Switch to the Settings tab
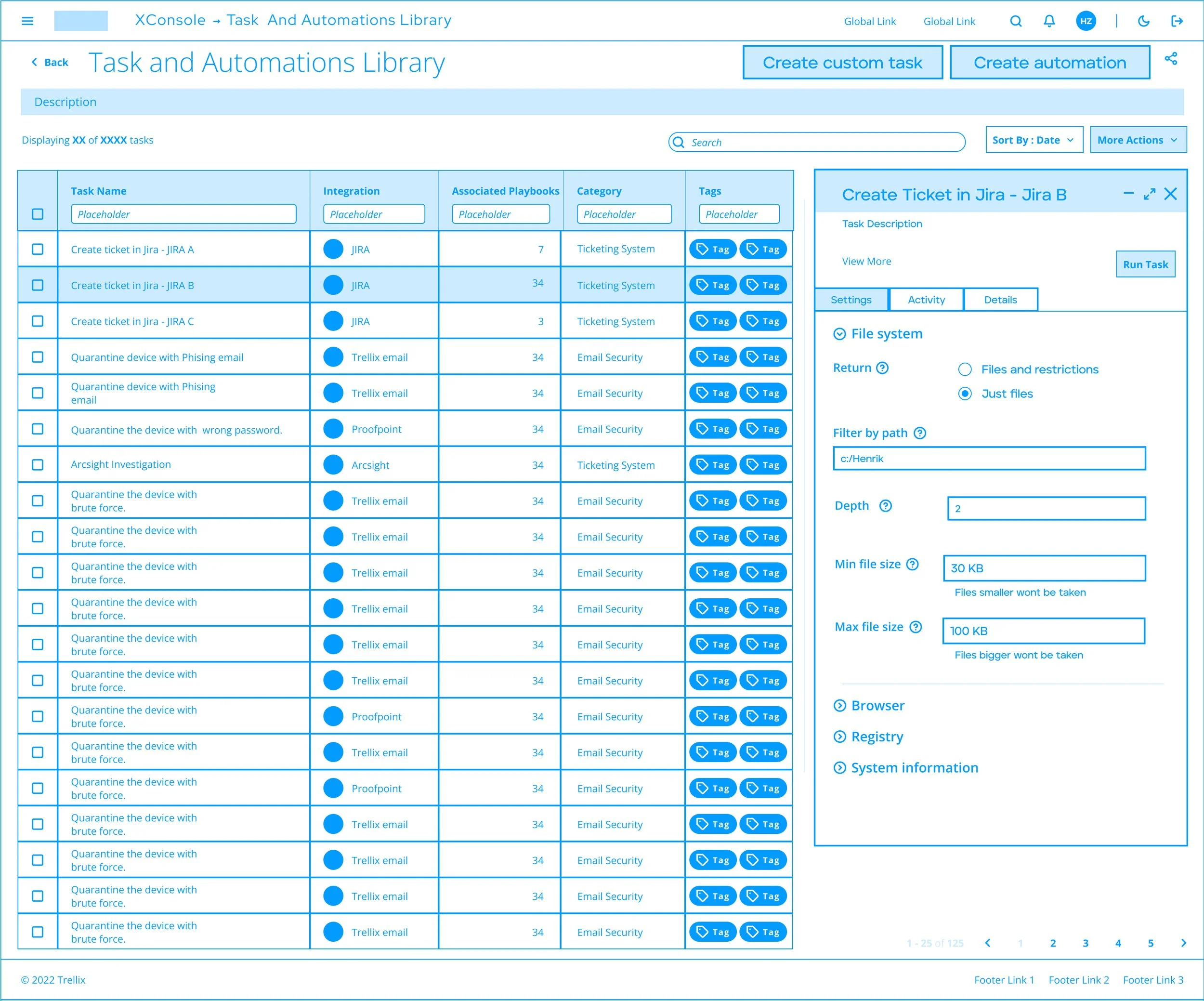Image resolution: width=1204 pixels, height=1001 pixels. tap(851, 300)
